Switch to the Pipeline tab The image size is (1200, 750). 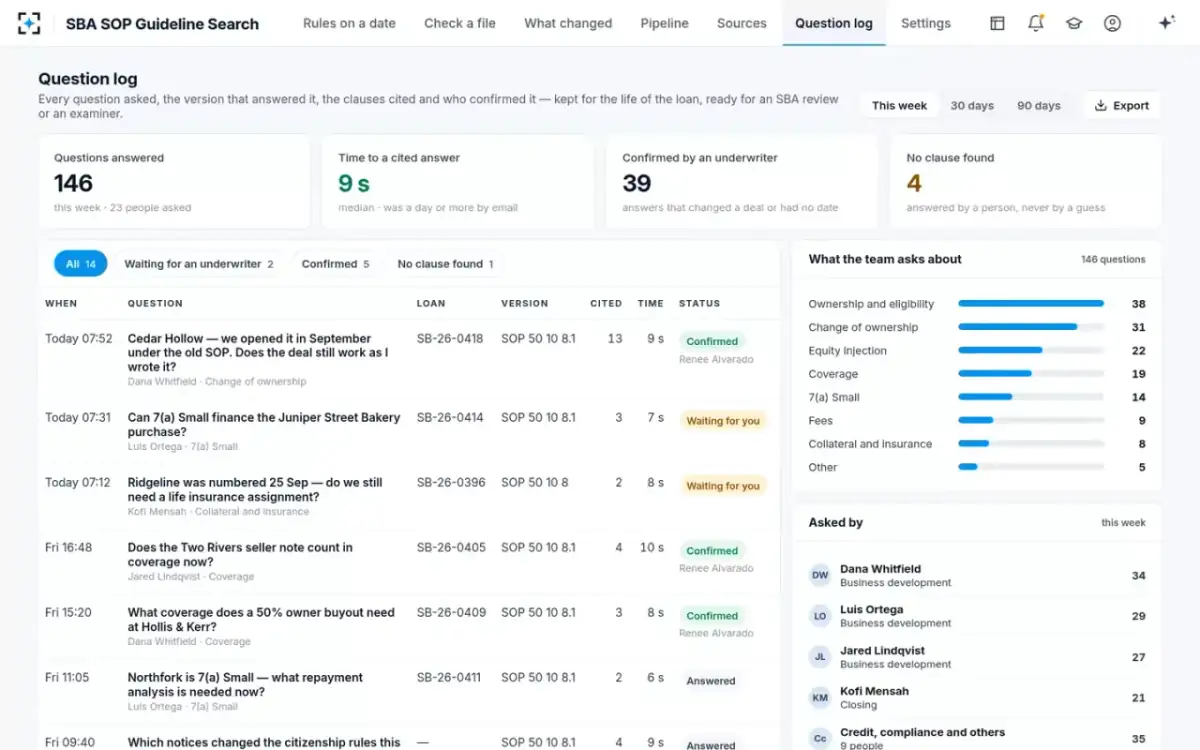pos(665,23)
